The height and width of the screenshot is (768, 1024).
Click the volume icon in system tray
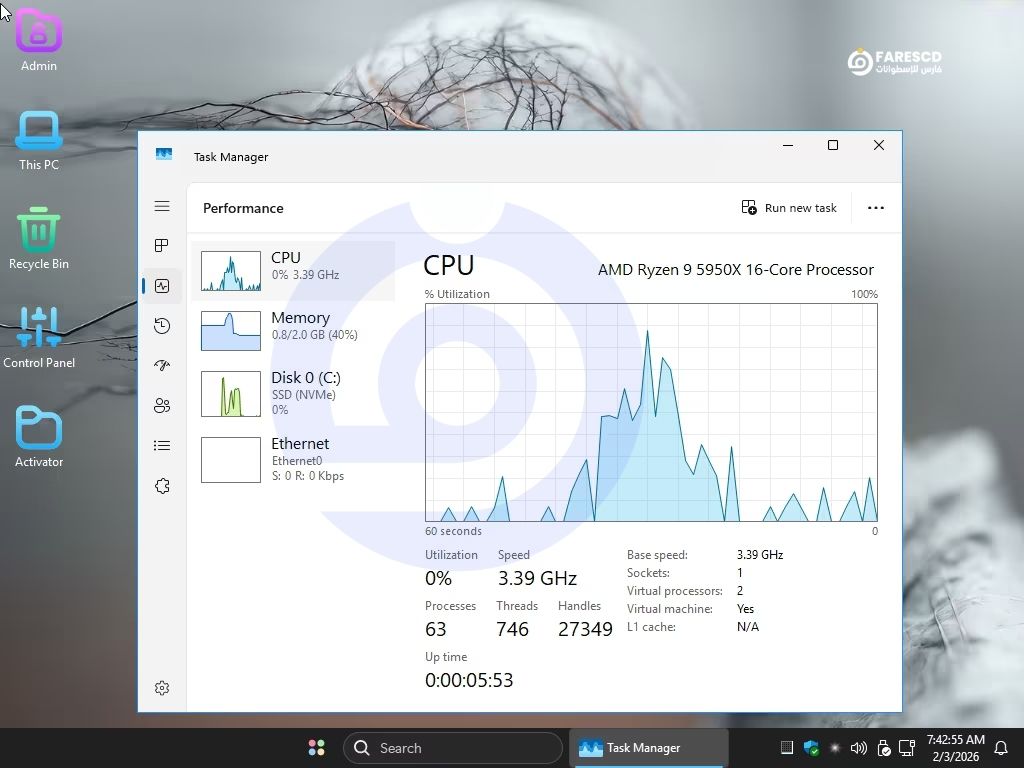pyautogui.click(x=858, y=748)
